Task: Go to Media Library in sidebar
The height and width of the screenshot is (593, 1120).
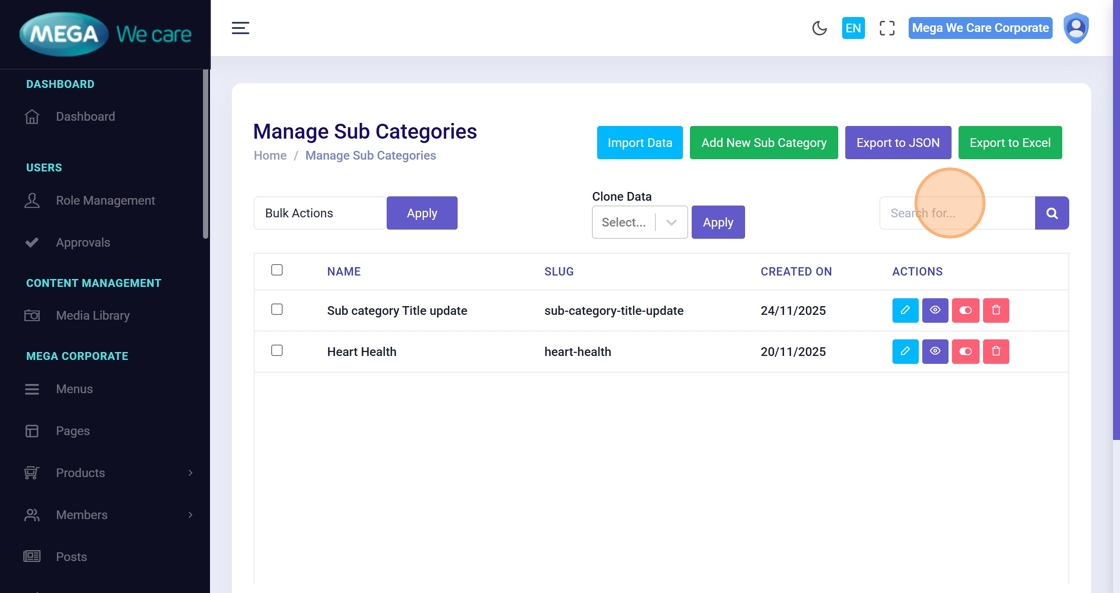Action: 92,316
